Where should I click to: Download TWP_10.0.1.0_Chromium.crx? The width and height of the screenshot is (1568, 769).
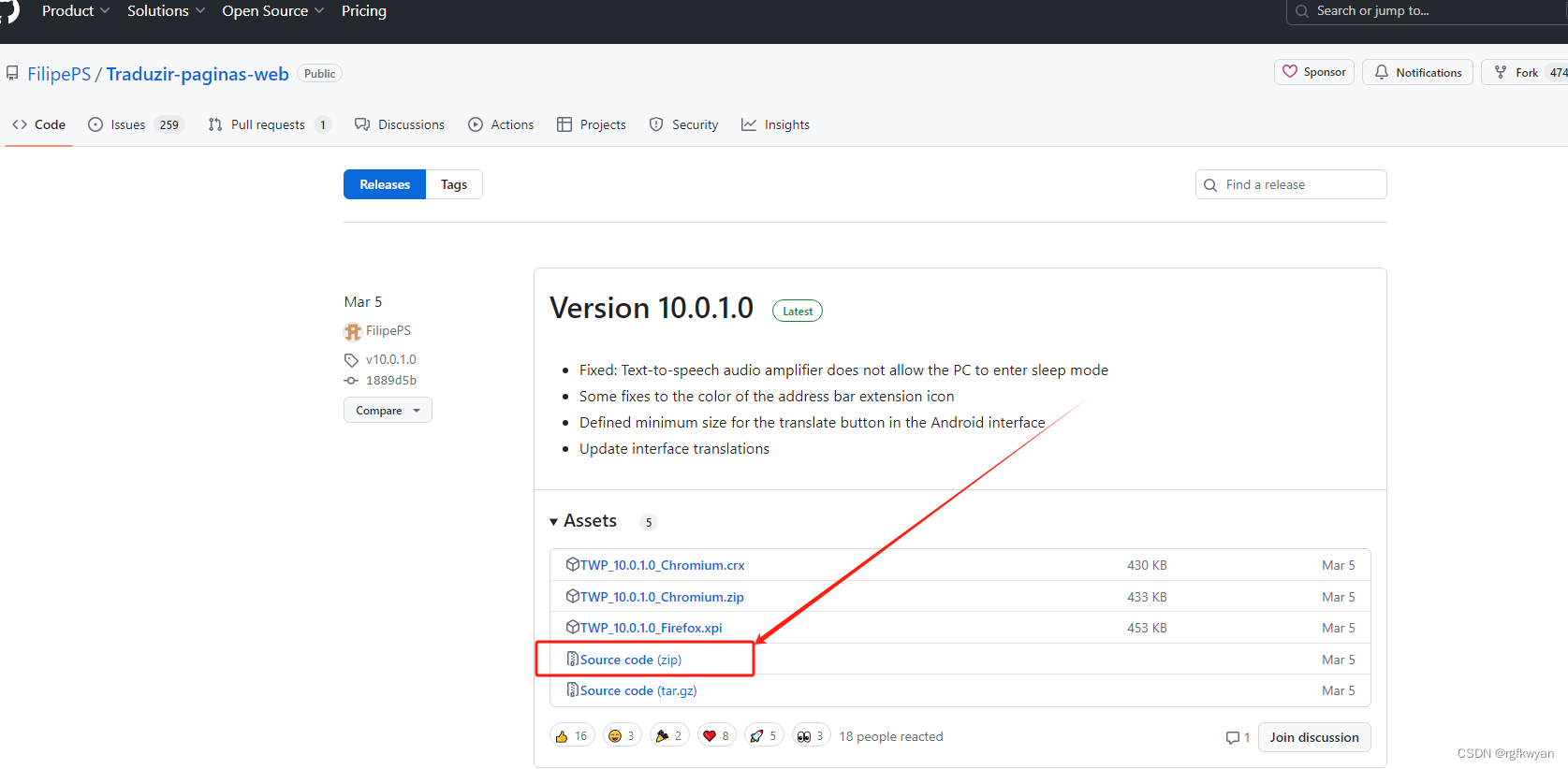tap(662, 565)
